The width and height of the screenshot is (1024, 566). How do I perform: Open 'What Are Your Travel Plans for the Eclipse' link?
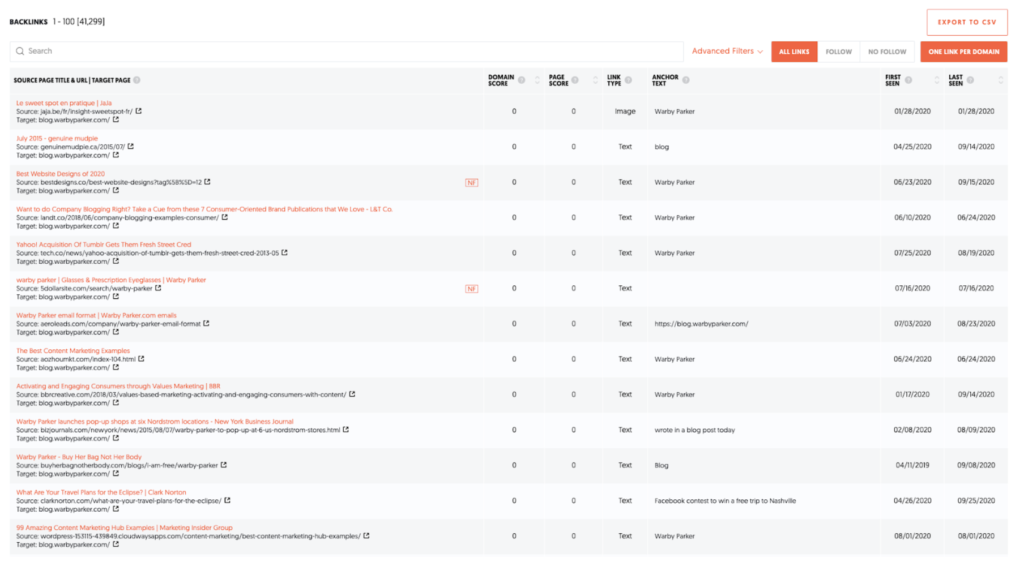(101, 492)
